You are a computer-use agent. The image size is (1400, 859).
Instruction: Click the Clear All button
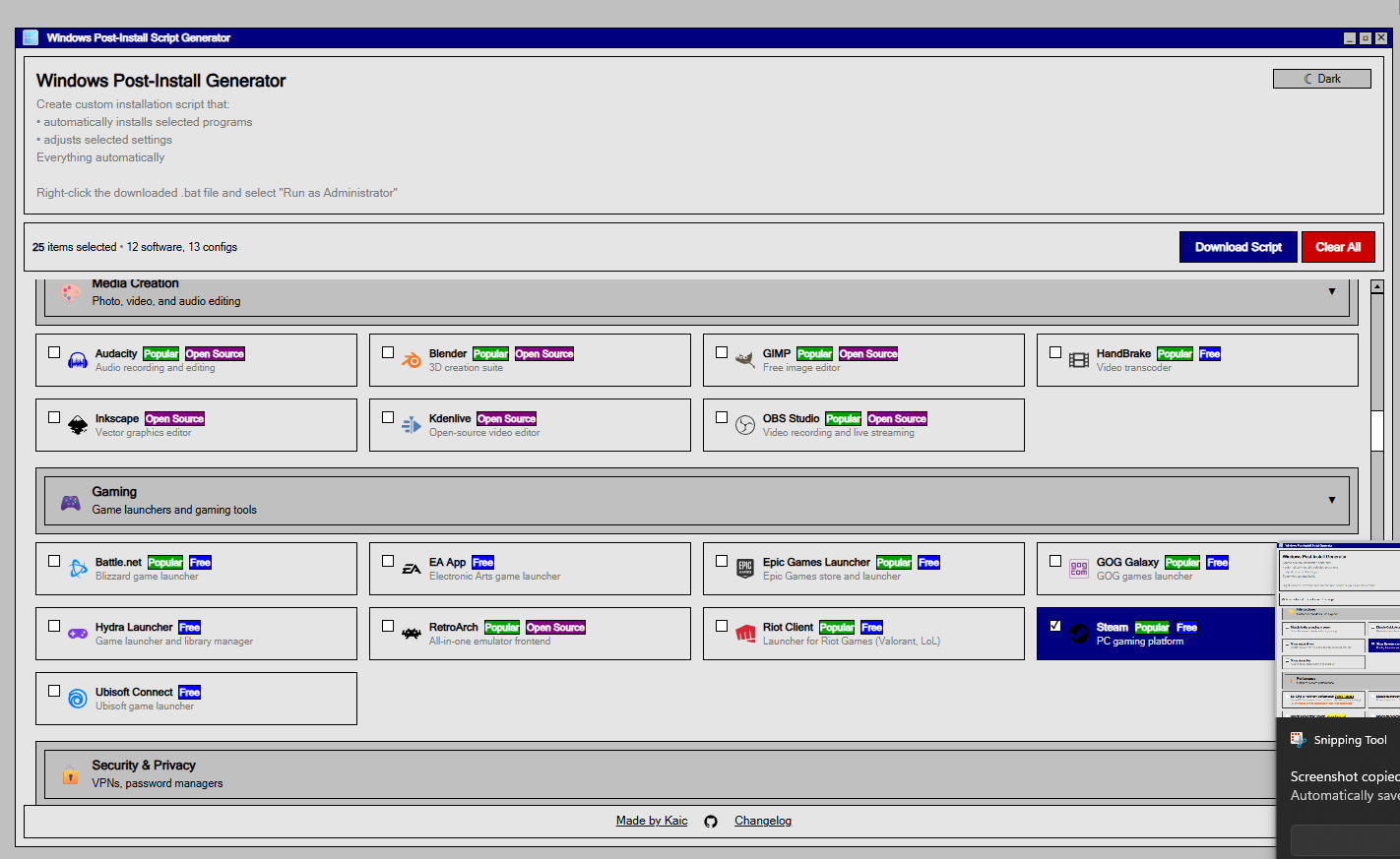coord(1338,247)
